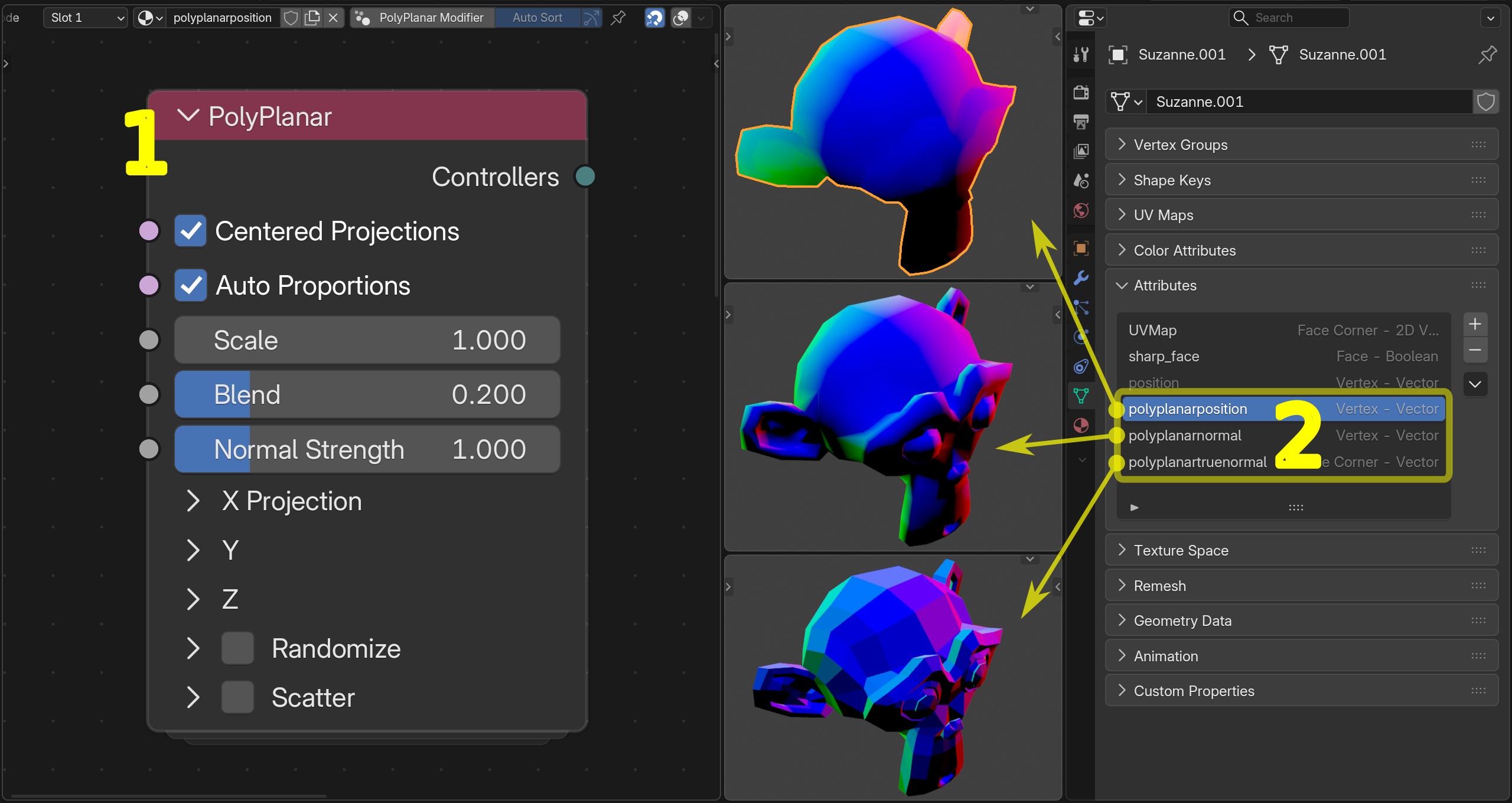
Task: Expand the Remesh panel
Action: click(x=1301, y=586)
